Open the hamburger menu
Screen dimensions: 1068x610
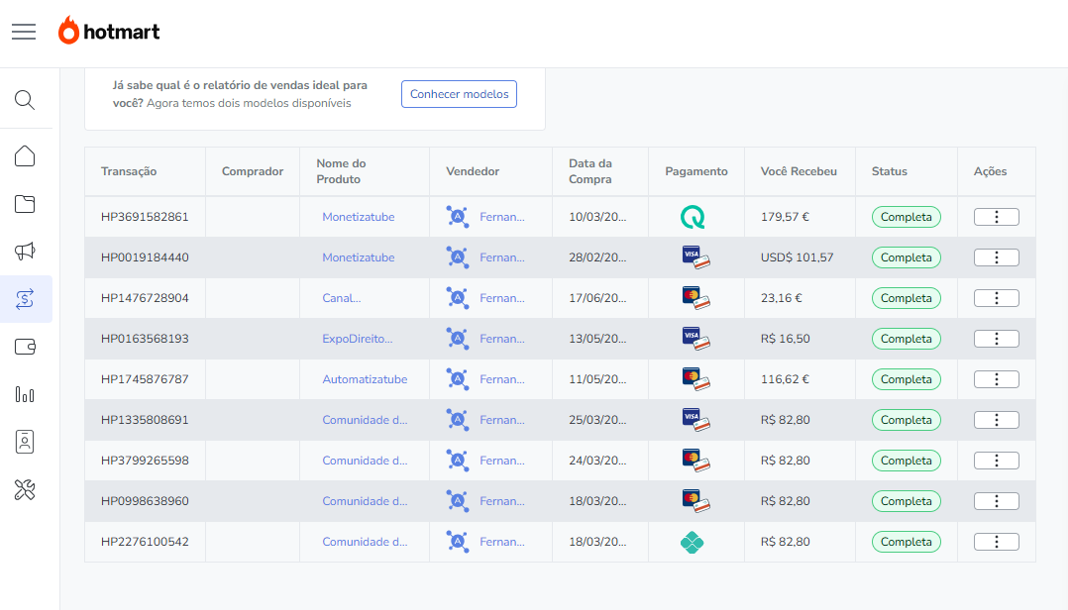click(24, 31)
